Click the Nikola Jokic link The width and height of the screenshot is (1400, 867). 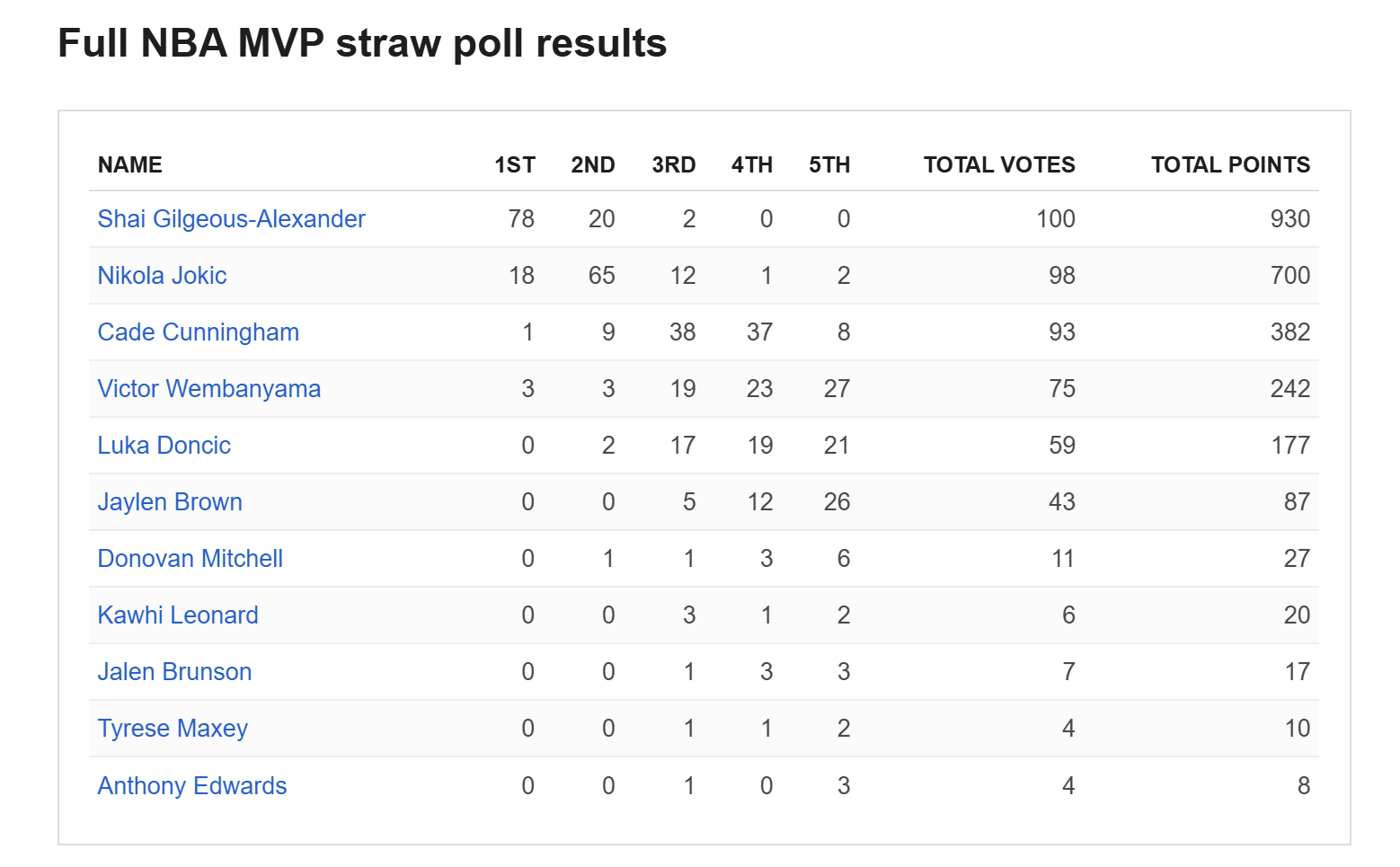pos(162,276)
